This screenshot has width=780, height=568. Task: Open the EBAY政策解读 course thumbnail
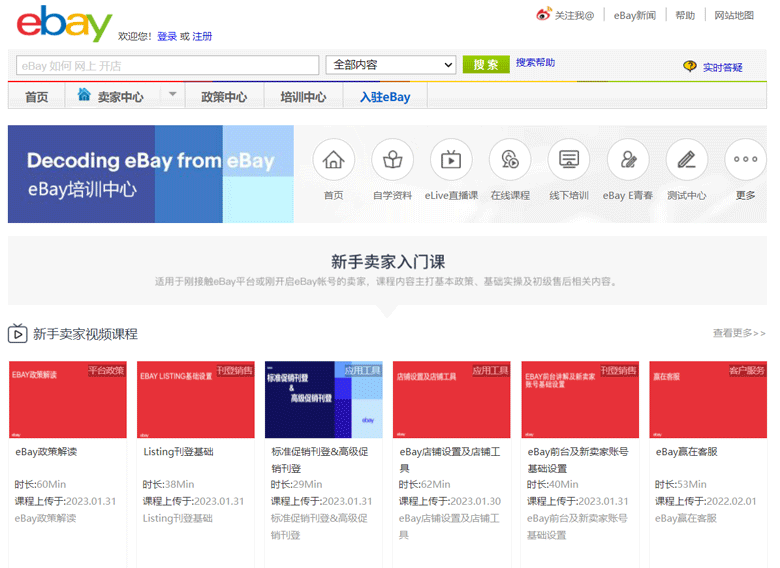coord(68,400)
